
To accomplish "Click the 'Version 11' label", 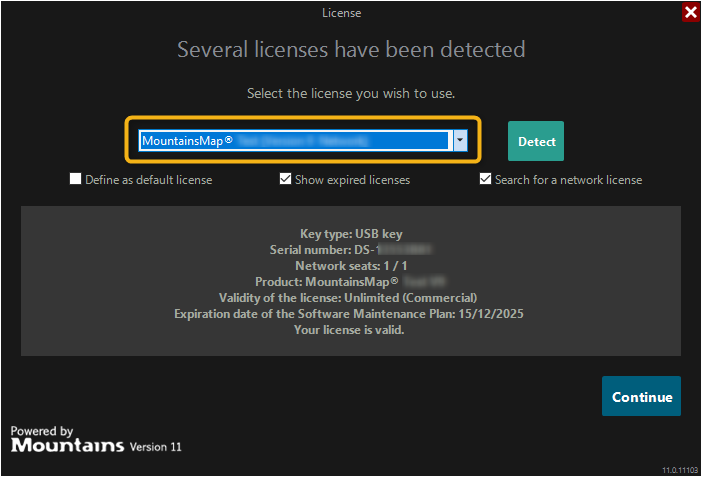I will 156,447.
